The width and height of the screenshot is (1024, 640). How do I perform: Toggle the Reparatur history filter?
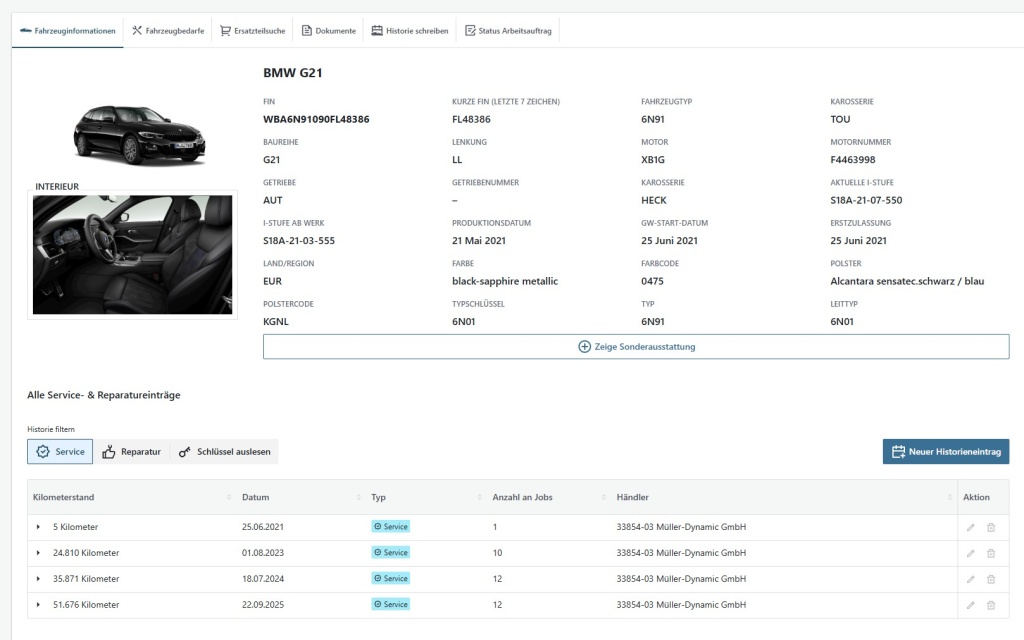pyautogui.click(x=131, y=452)
